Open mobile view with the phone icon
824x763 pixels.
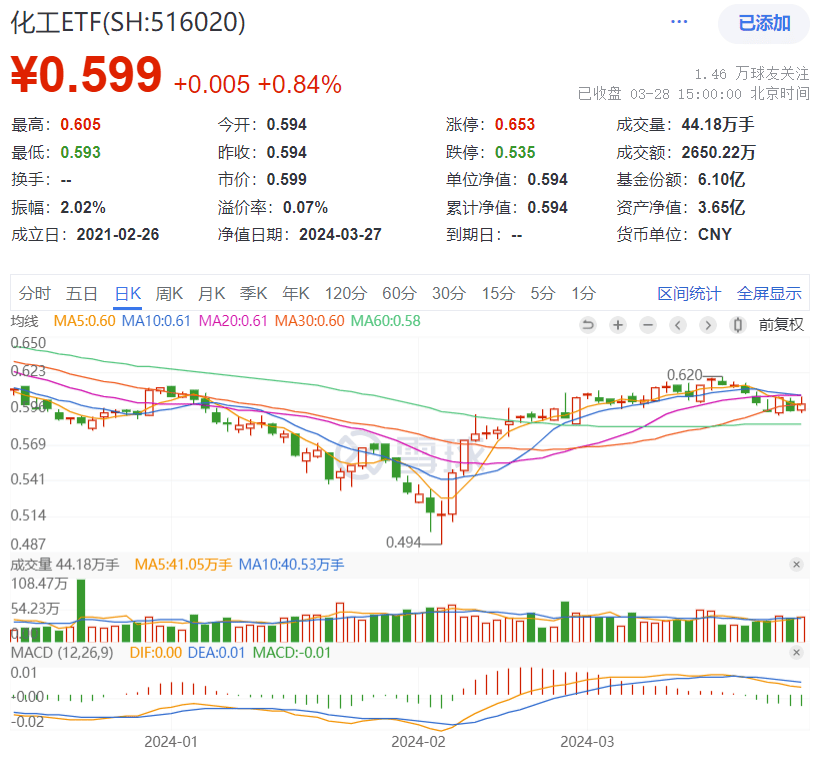point(737,325)
